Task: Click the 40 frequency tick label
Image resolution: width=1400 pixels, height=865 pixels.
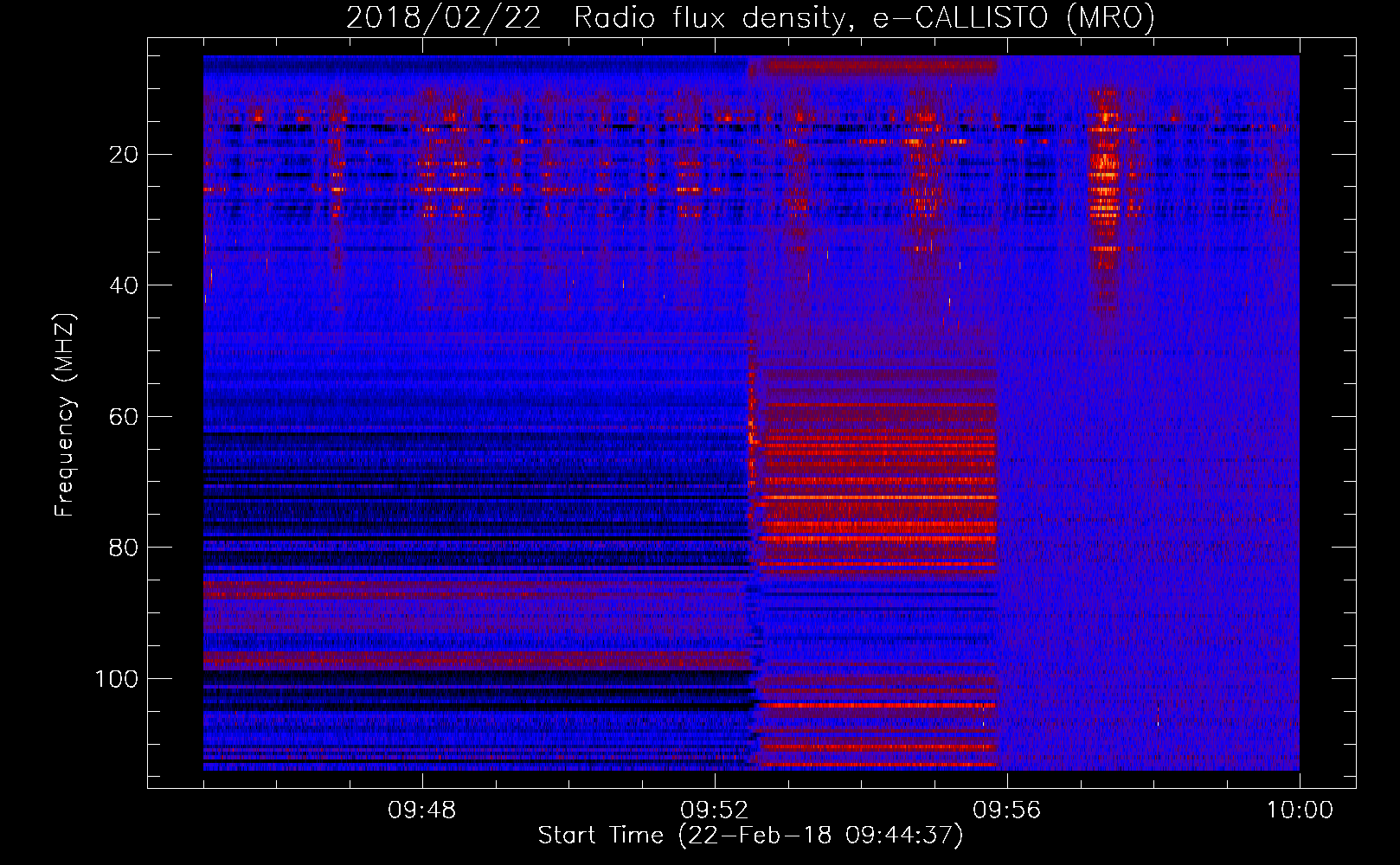Action: (125, 285)
